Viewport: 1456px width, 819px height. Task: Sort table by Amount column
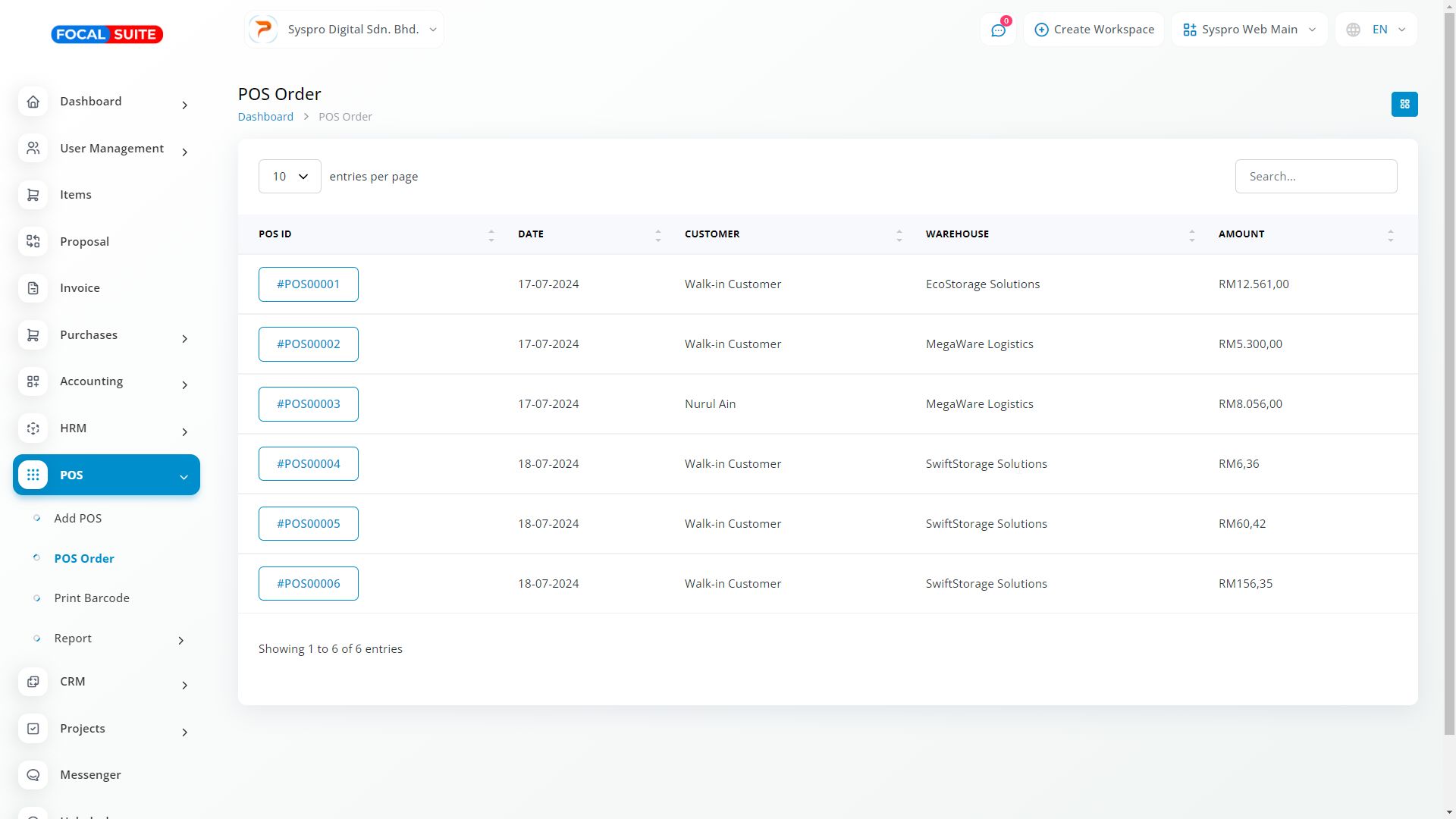coord(1390,235)
